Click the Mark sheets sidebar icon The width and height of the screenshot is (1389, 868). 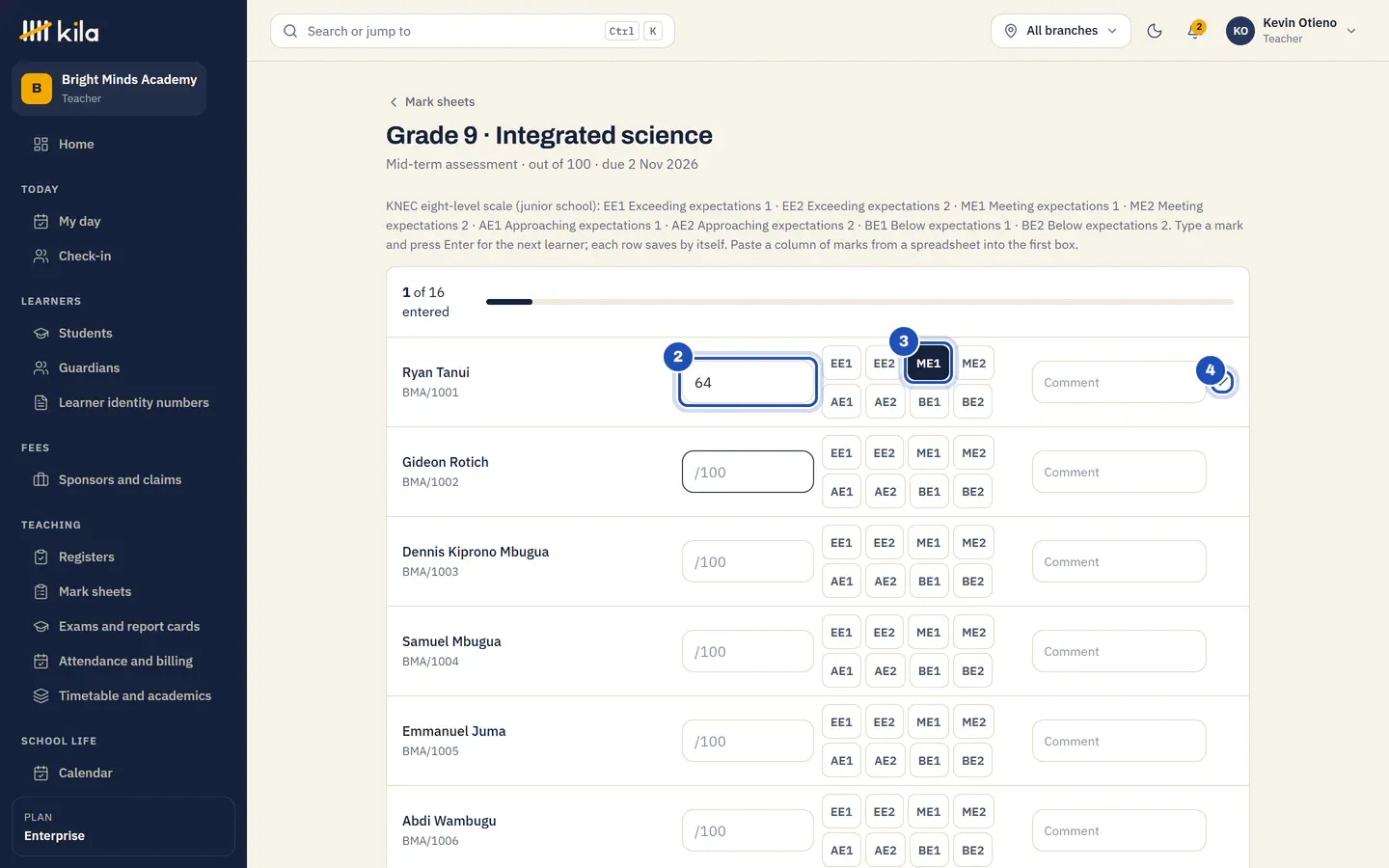[x=41, y=591]
